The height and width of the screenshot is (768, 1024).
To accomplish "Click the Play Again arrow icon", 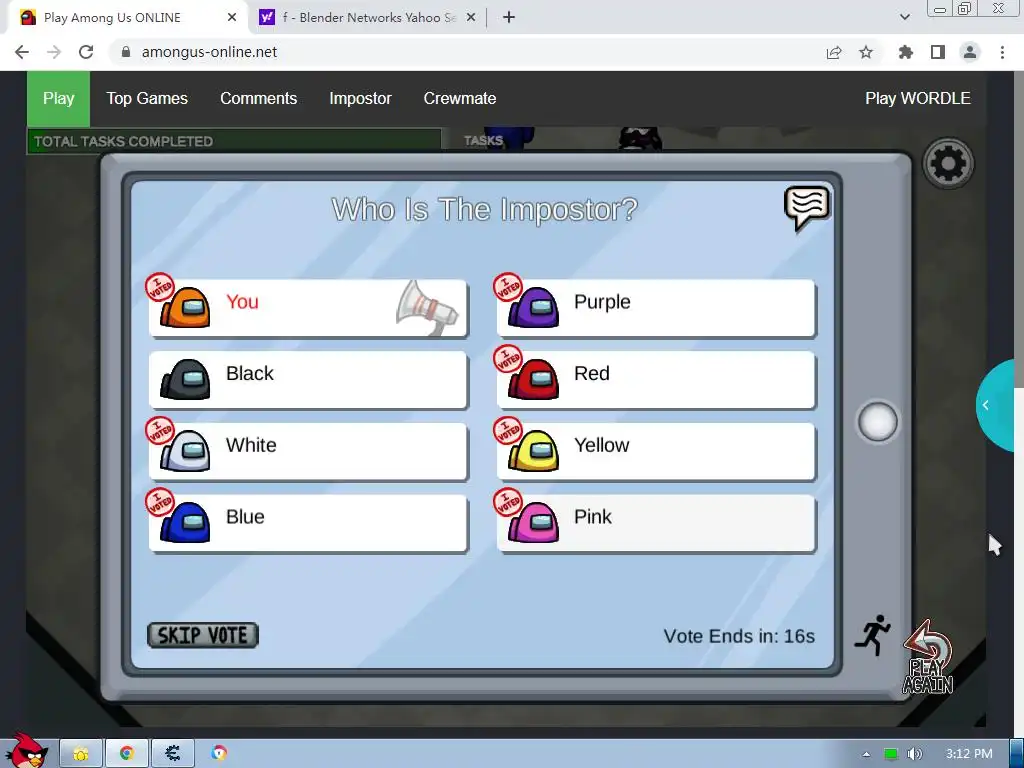I will click(928, 656).
